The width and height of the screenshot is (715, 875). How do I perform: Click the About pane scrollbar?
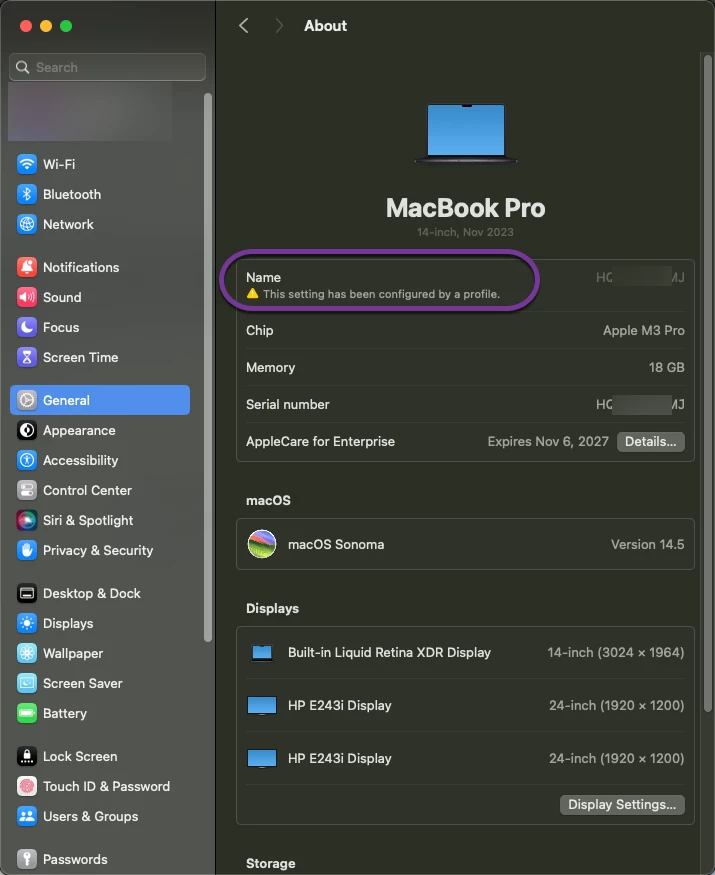tap(707, 382)
